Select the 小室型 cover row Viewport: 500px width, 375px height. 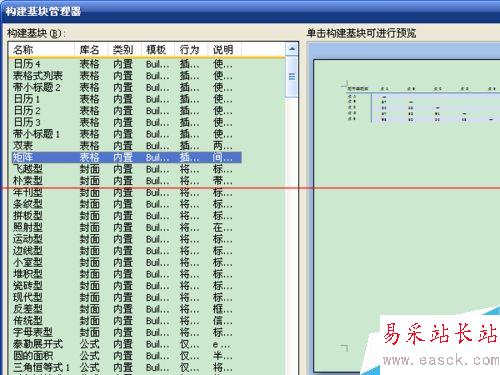click(x=126, y=262)
